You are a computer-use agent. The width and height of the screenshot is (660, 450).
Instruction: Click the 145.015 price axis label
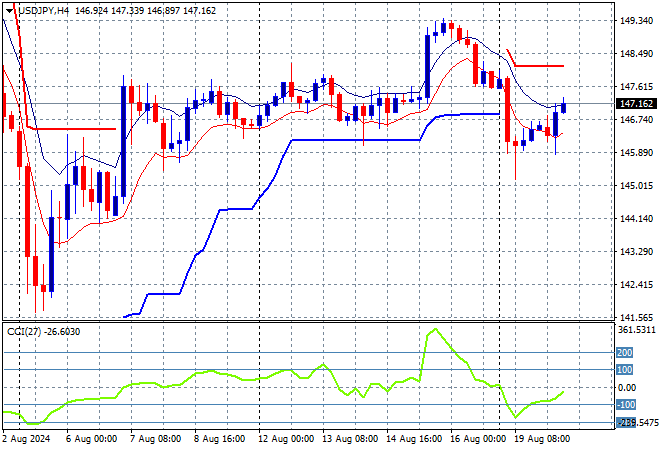(636, 186)
